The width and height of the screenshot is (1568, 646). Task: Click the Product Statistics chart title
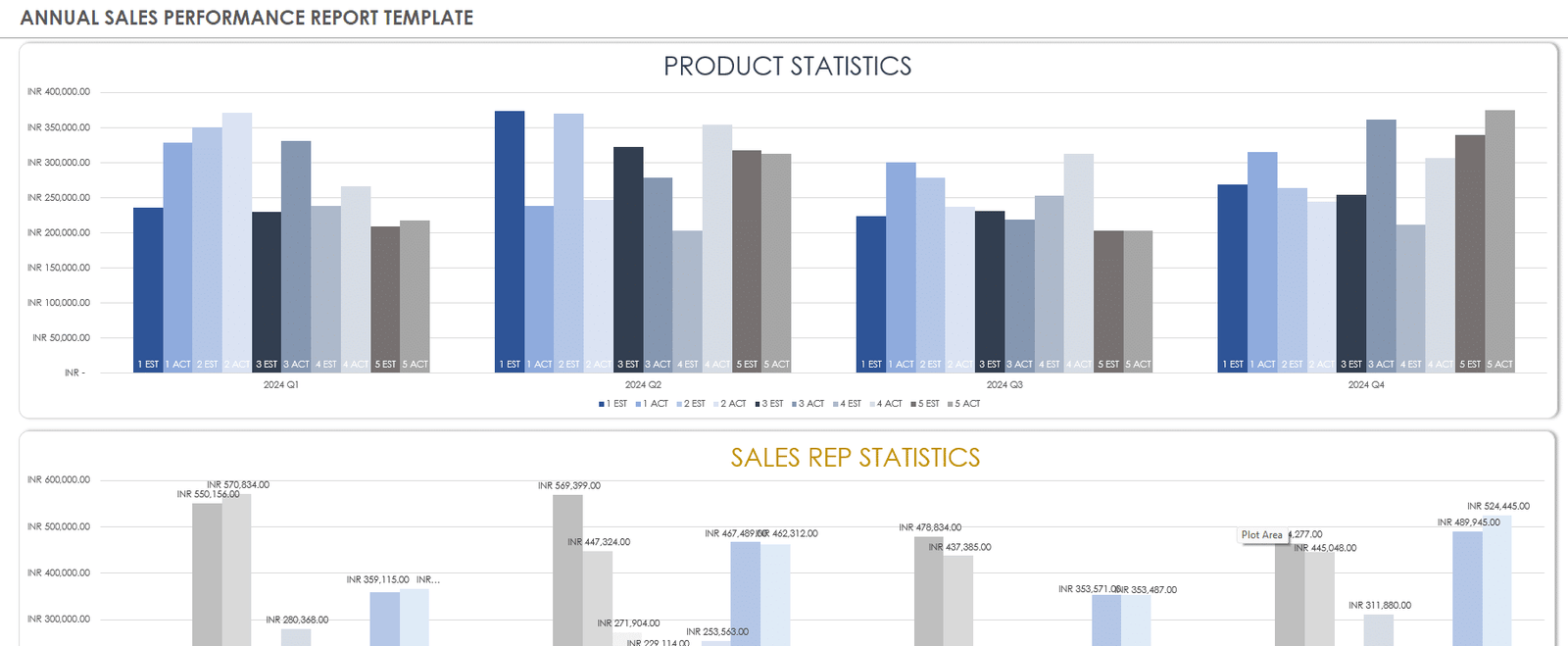pos(787,67)
